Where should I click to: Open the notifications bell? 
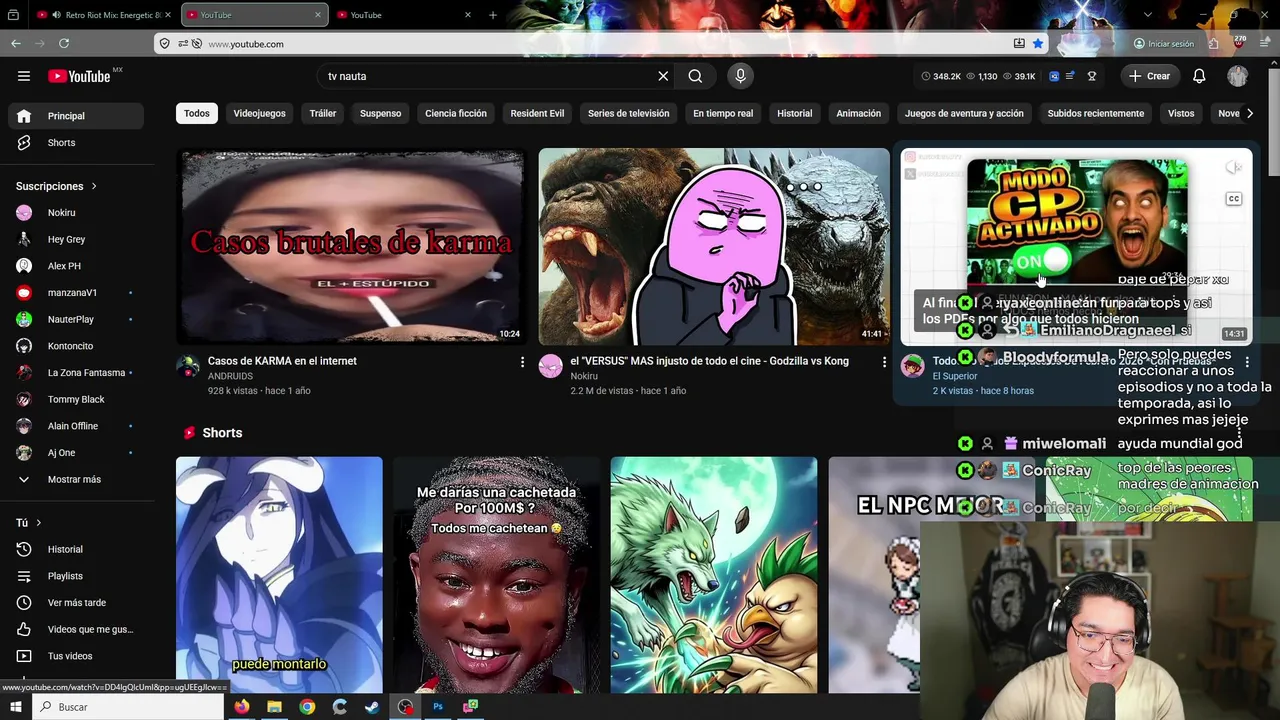coord(1199,76)
